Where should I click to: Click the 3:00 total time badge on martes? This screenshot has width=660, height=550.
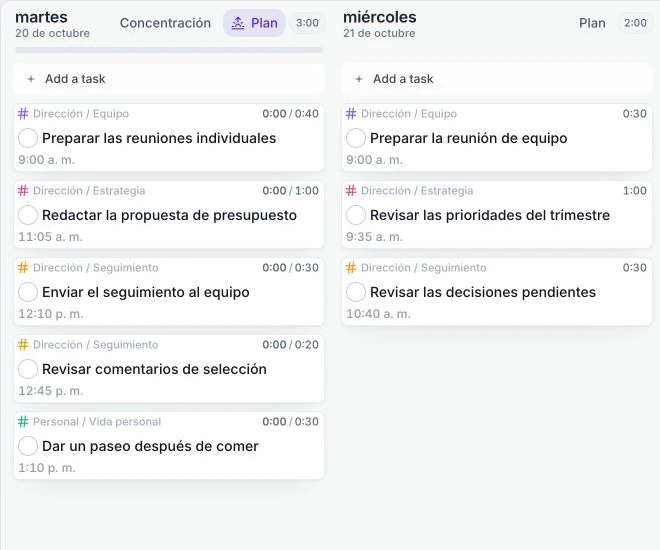(307, 23)
